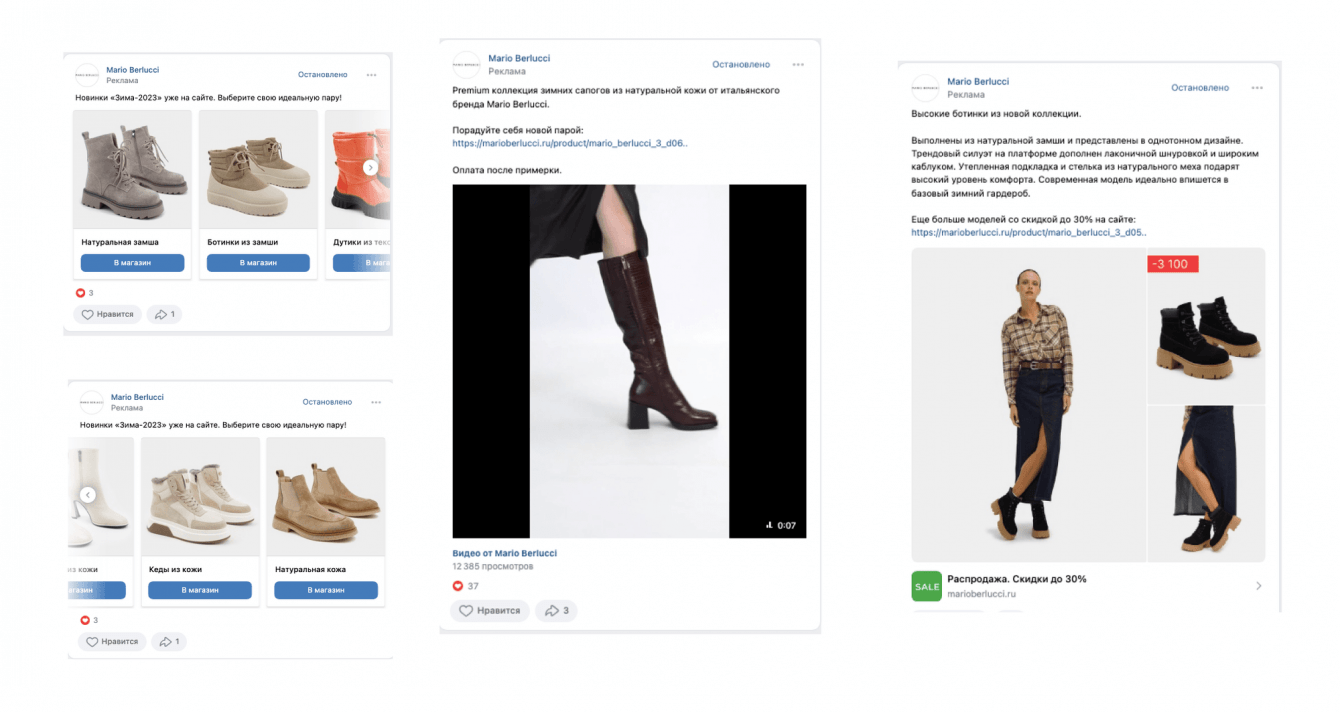
Task: Click Mario Berlucci avatar in top-left ad
Action: click(x=87, y=75)
